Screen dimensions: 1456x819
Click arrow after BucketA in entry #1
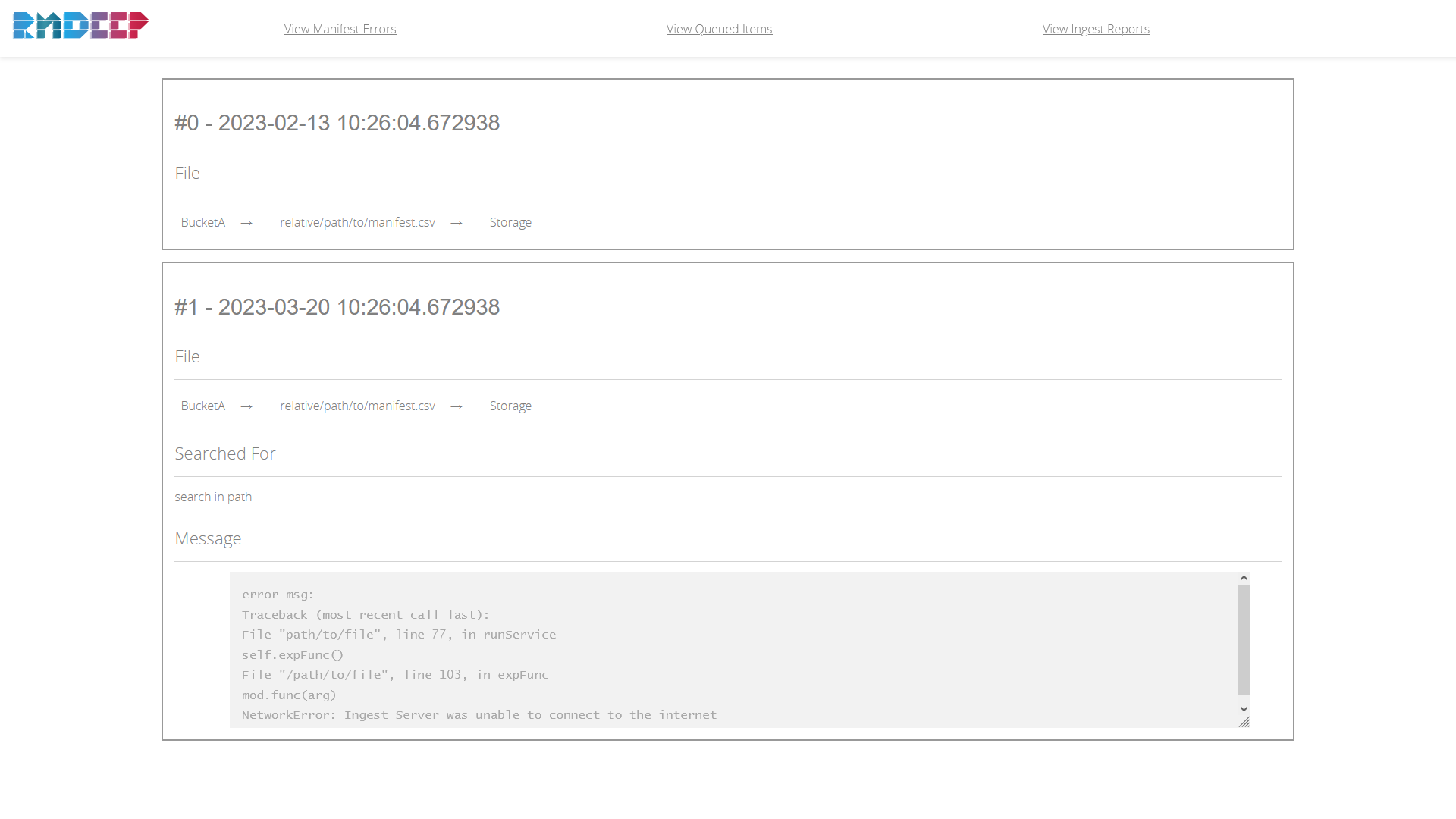point(246,406)
